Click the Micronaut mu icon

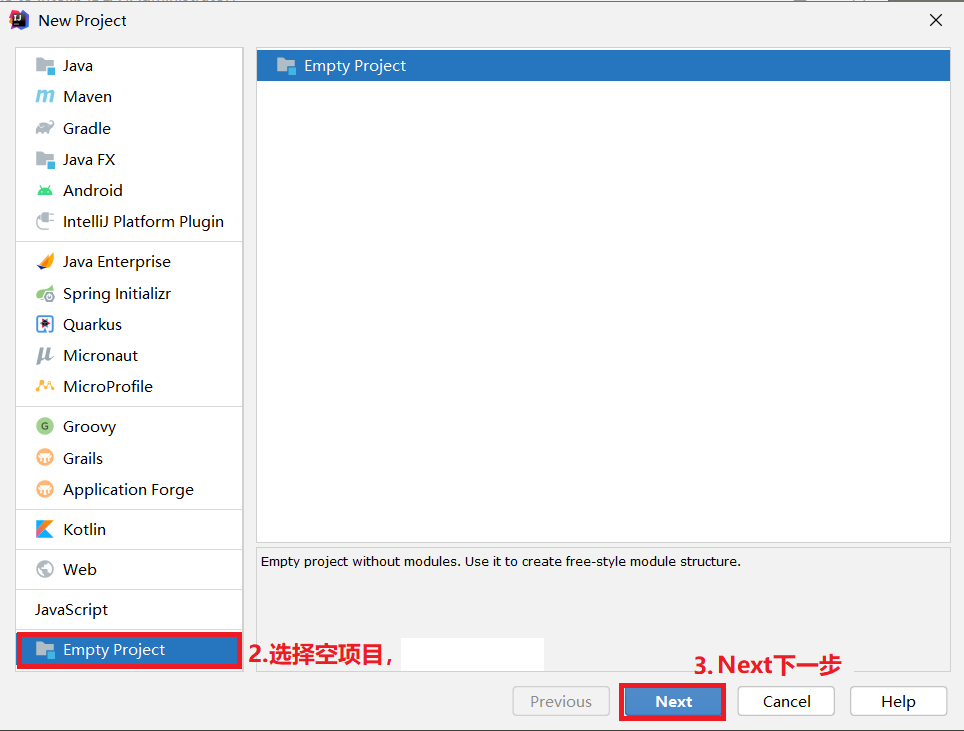tap(45, 355)
